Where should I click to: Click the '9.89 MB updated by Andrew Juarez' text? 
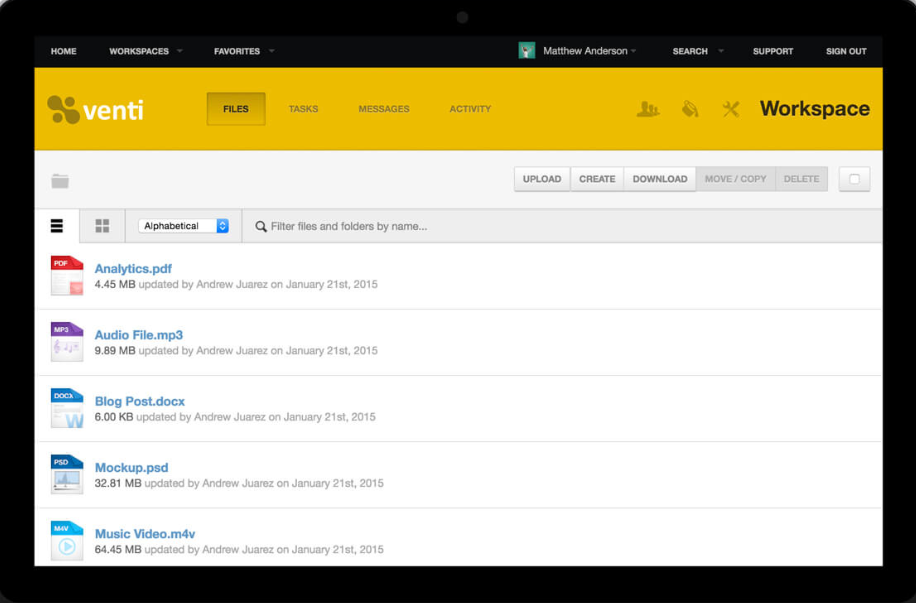[x=236, y=351]
